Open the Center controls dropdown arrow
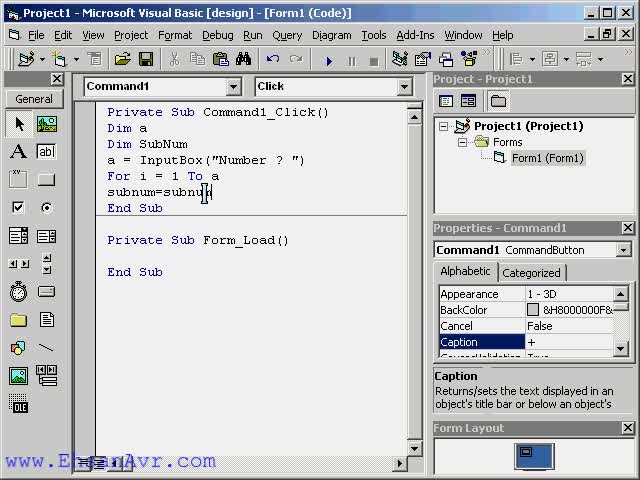The image size is (640, 480). coord(566,60)
